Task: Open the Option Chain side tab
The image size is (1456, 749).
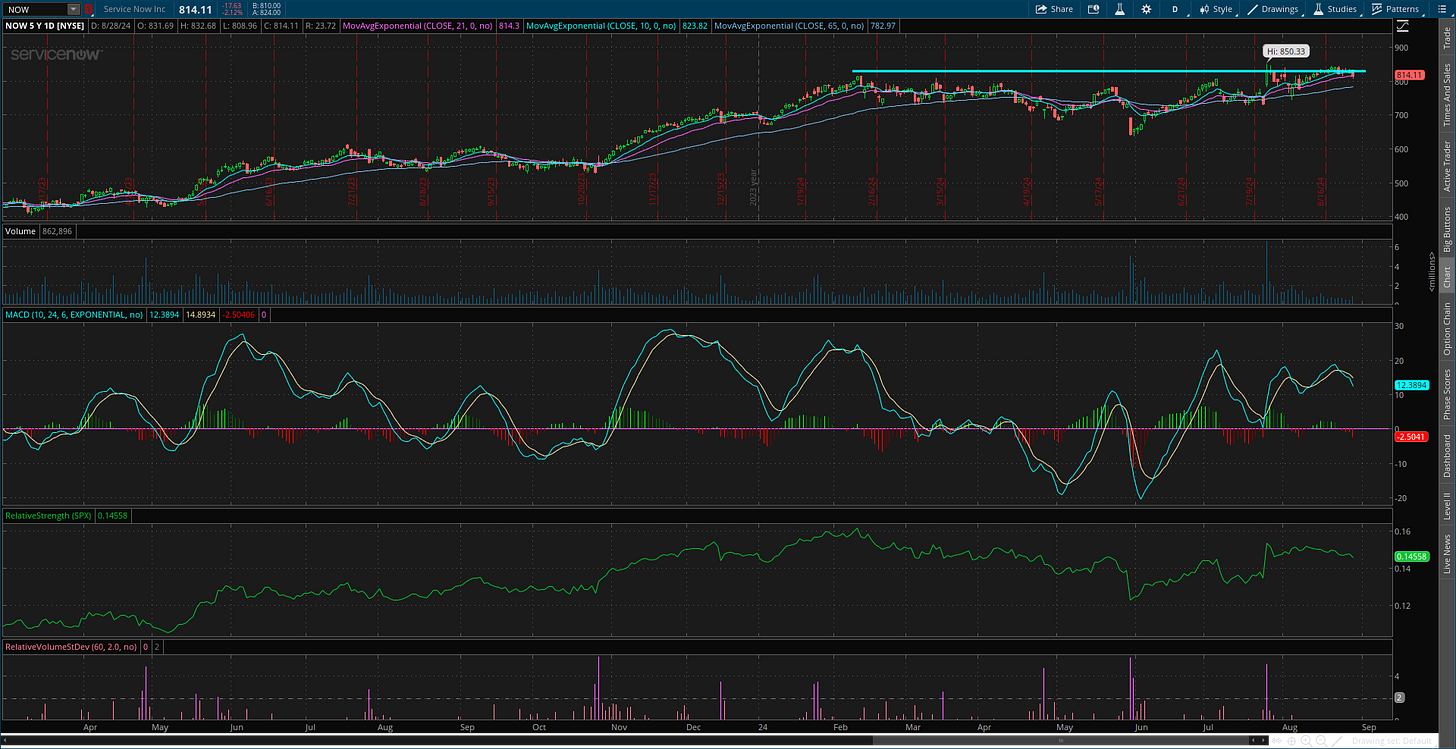Action: pyautogui.click(x=1447, y=329)
